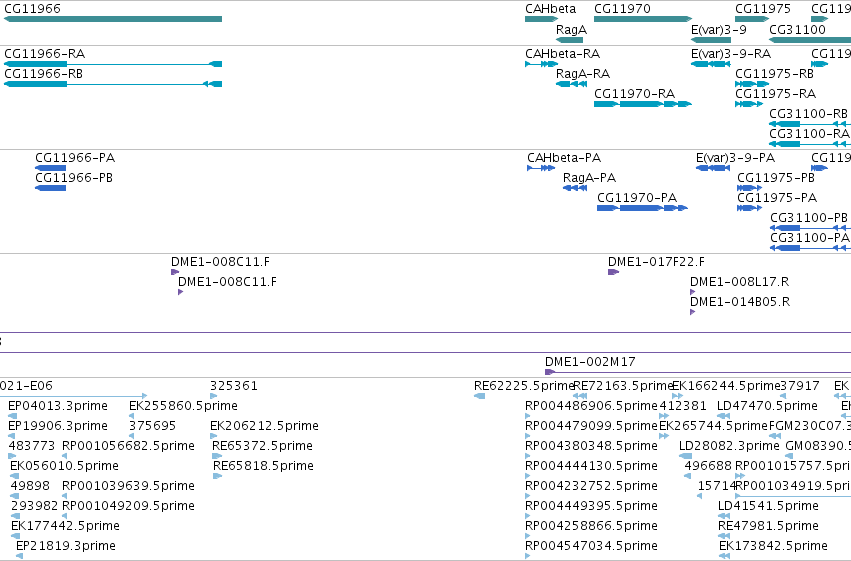Click EST 49898 label
This screenshot has height=561, width=851.
click(x=30, y=486)
